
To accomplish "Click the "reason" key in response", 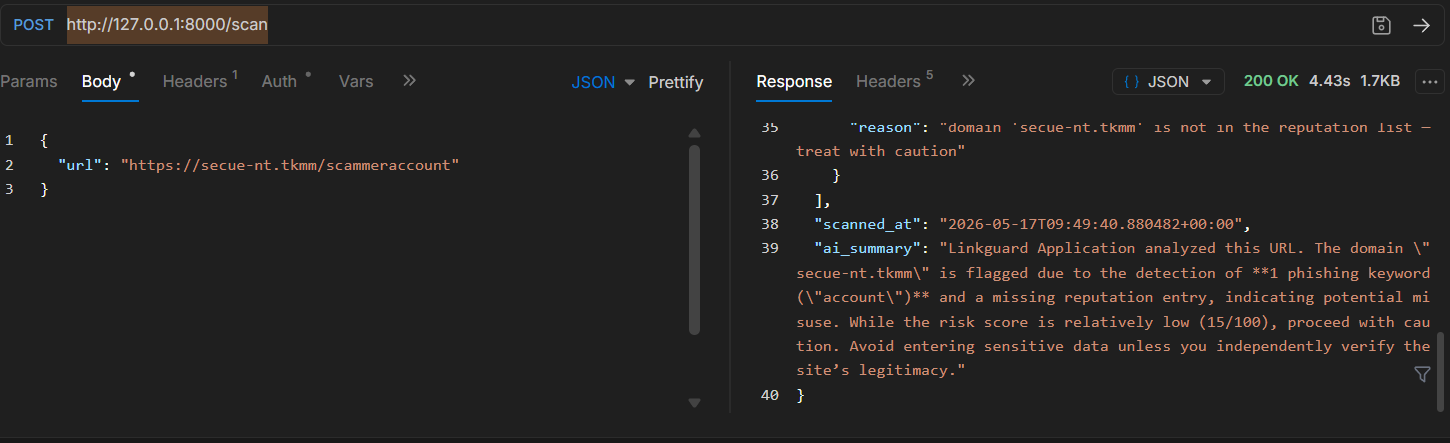I will pyautogui.click(x=884, y=127).
